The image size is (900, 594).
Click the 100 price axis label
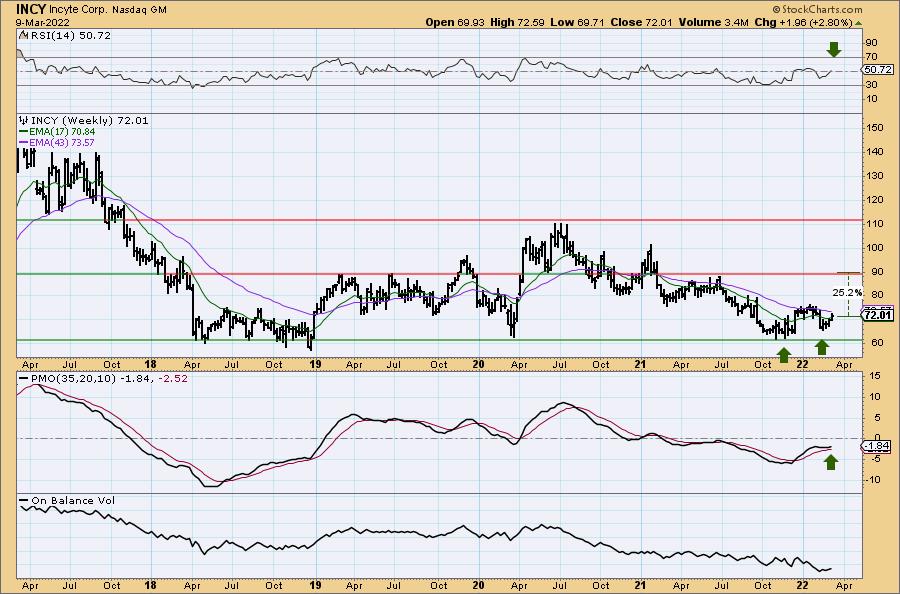click(876, 248)
